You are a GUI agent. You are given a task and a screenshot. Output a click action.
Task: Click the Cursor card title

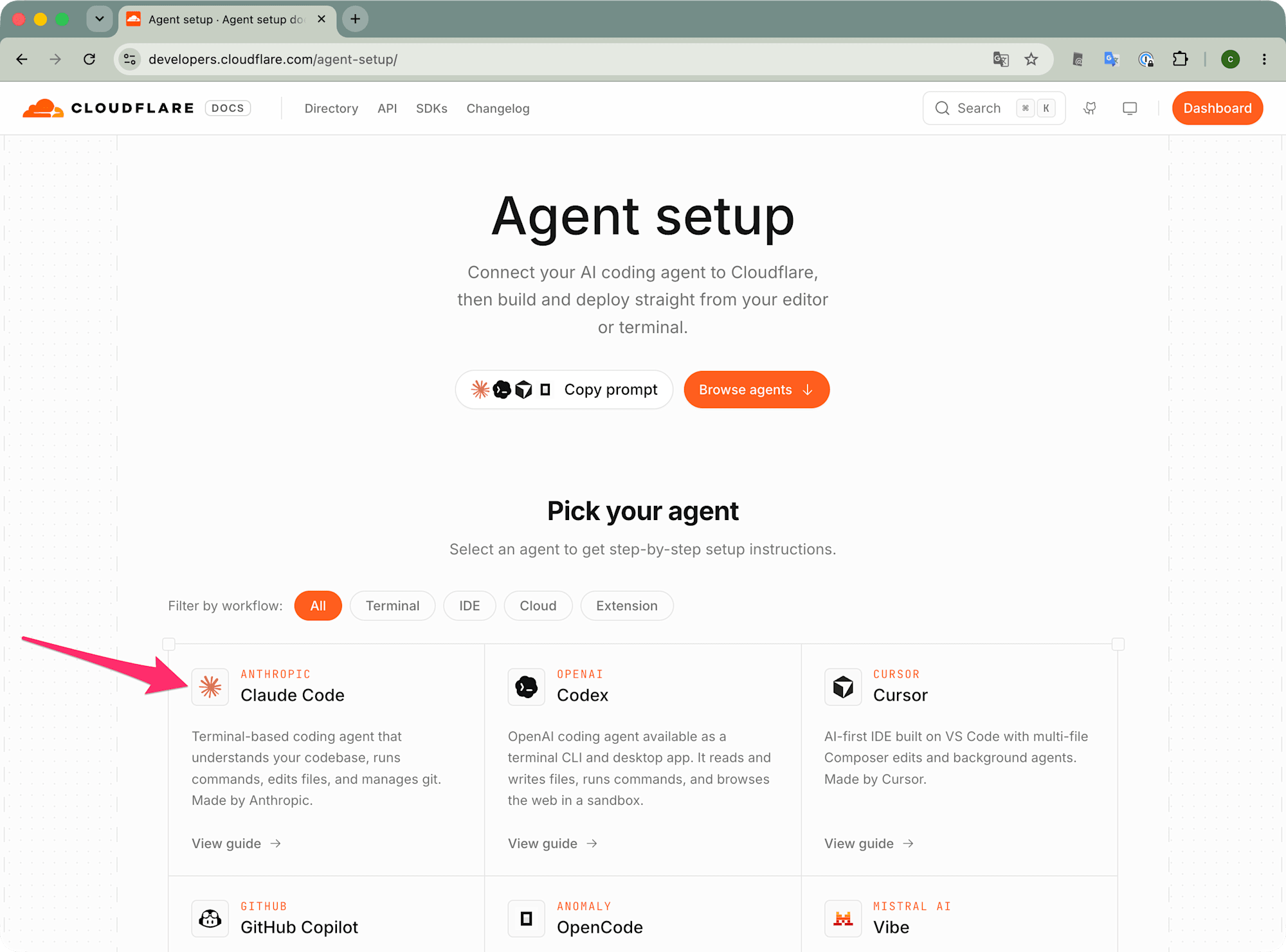coord(900,695)
